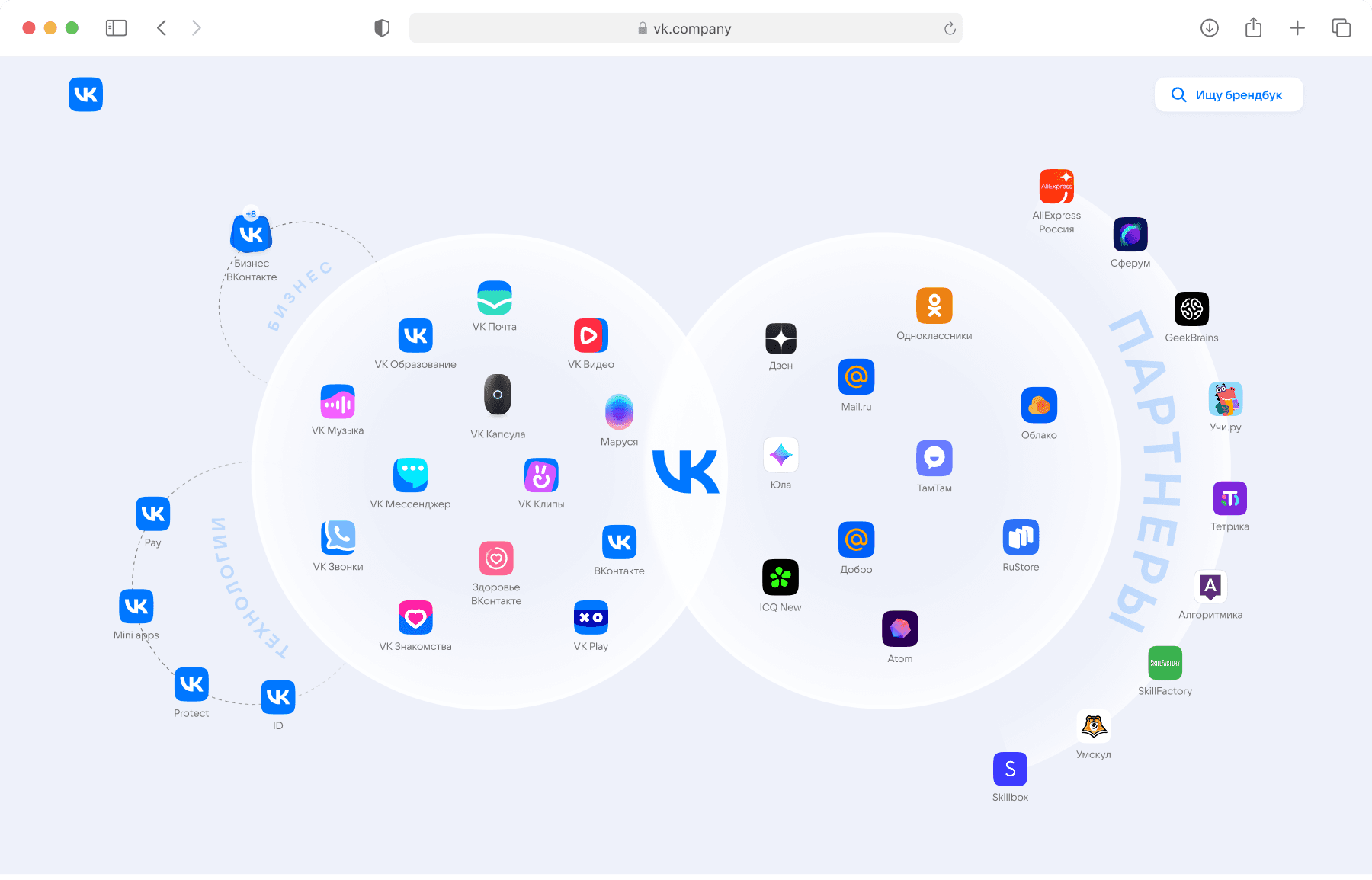Open the ТамТам messenger icon
The width and height of the screenshot is (1372, 880).
point(934,458)
